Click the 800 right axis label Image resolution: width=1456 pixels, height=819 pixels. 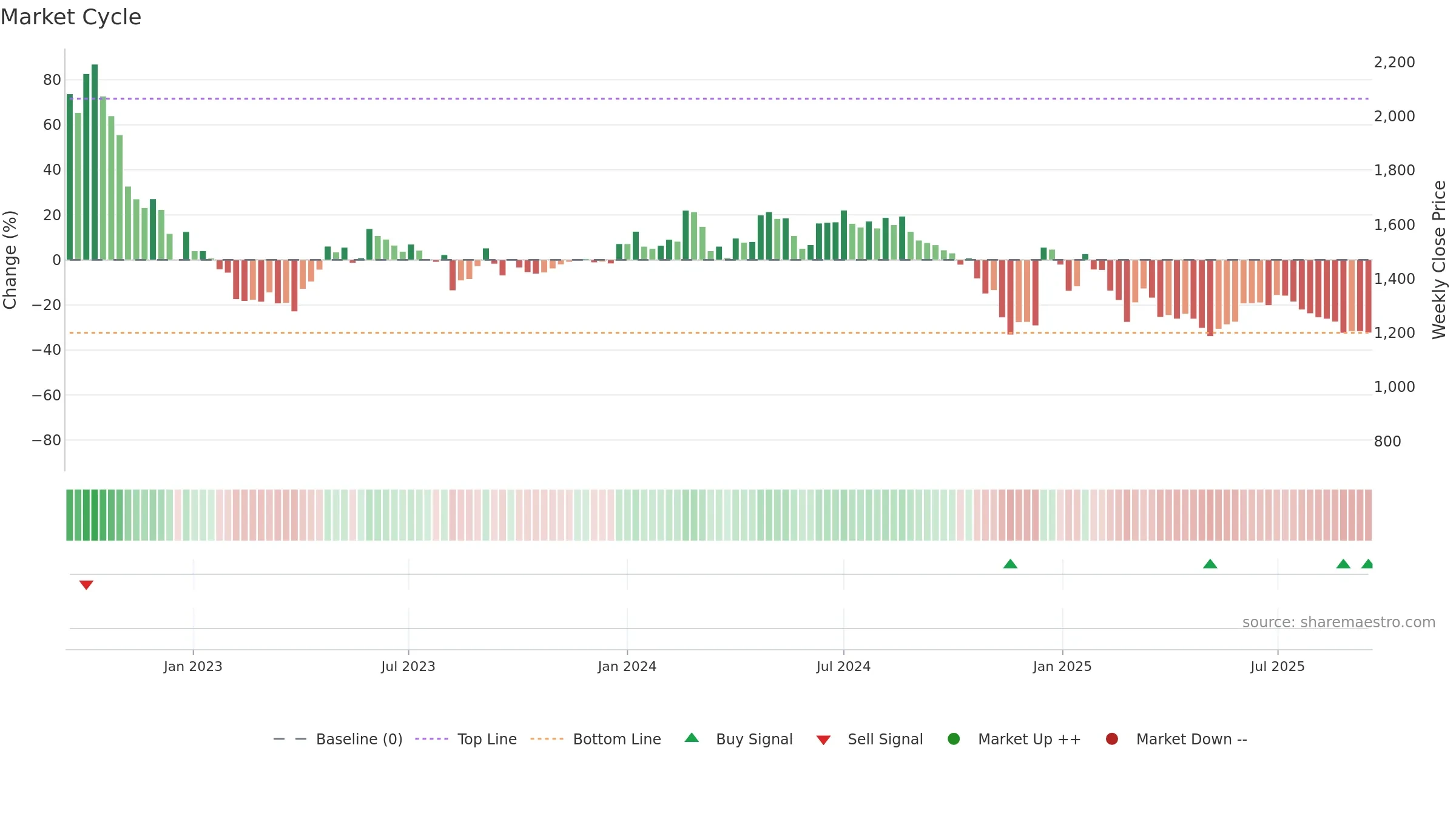1387,442
